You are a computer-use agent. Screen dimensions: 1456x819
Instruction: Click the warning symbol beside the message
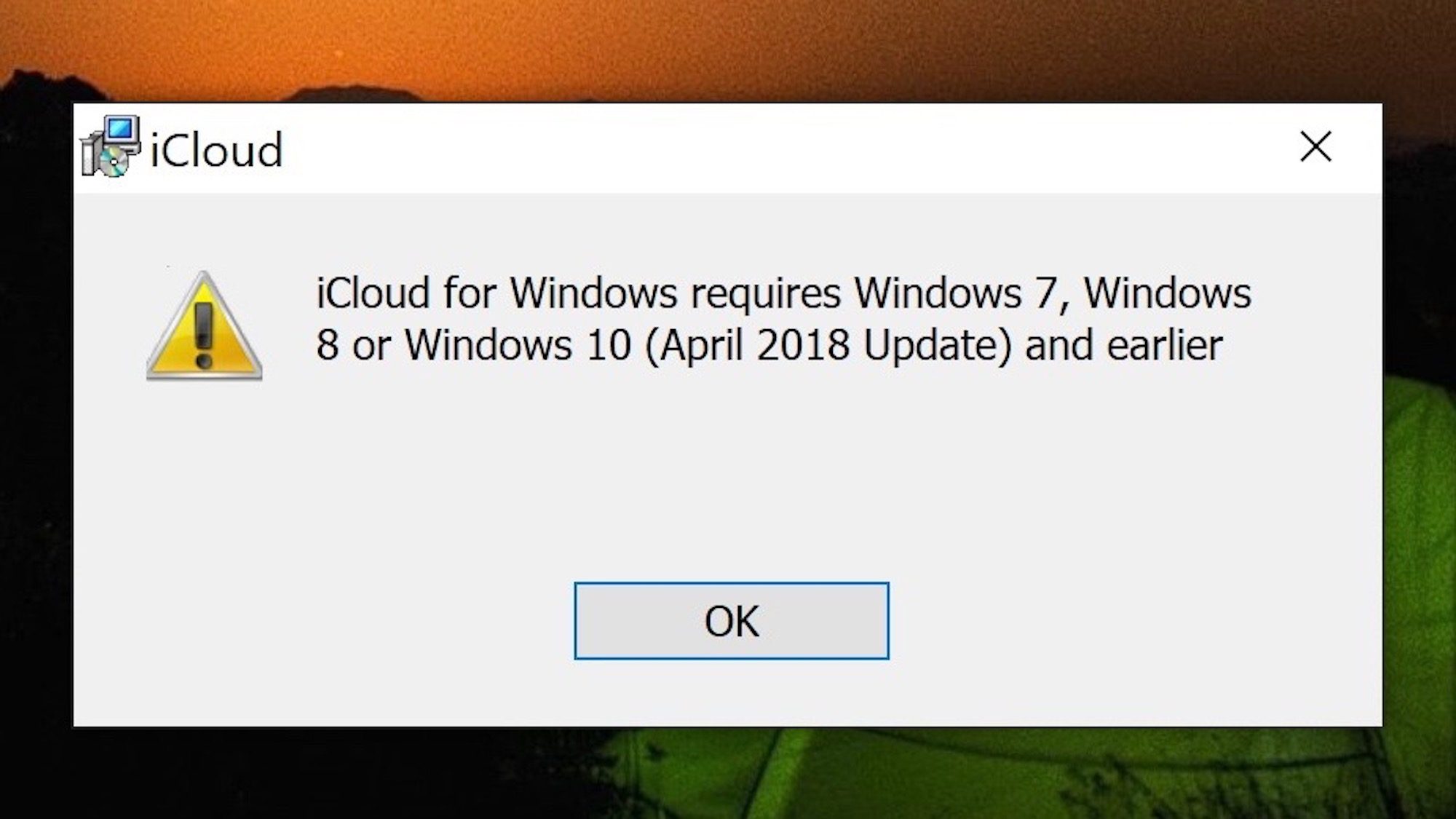pos(205,335)
